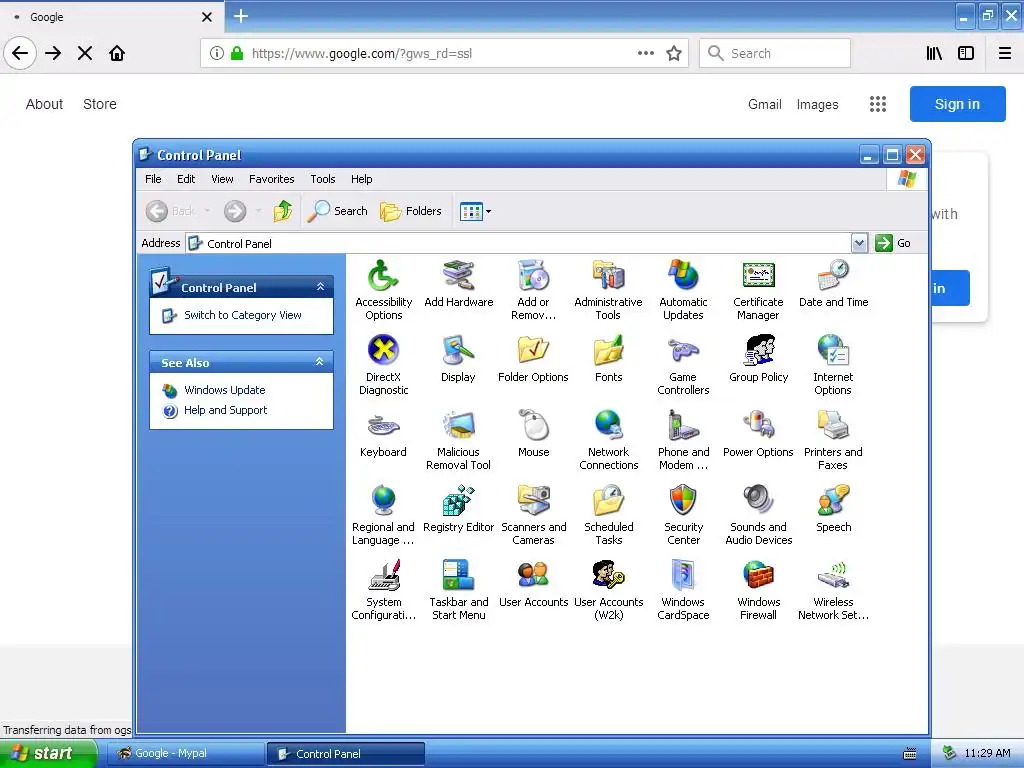Open Administrative Tools icon

tap(608, 290)
